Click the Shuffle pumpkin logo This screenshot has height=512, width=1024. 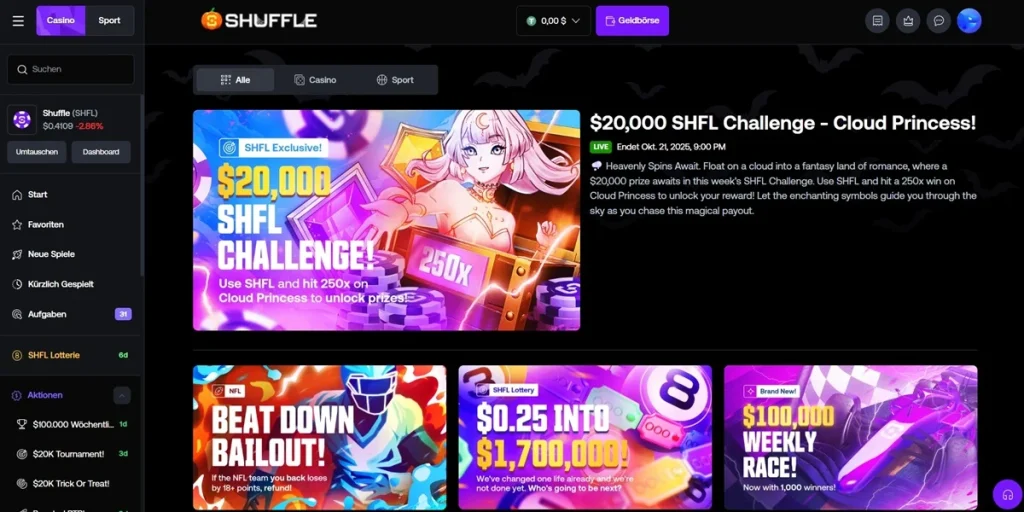pos(259,20)
